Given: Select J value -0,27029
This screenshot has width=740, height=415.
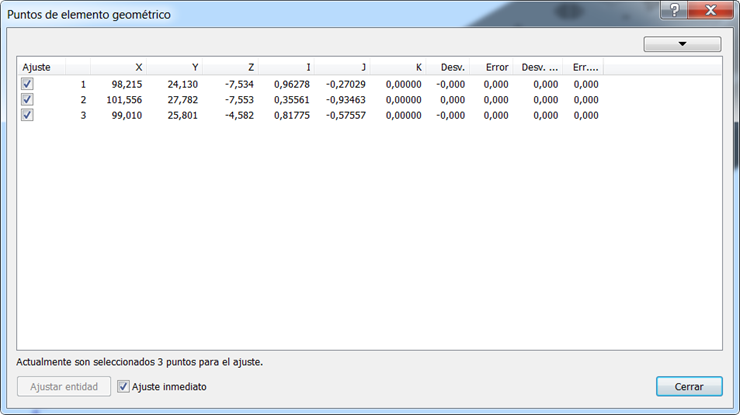Looking at the screenshot, I should click(345, 85).
